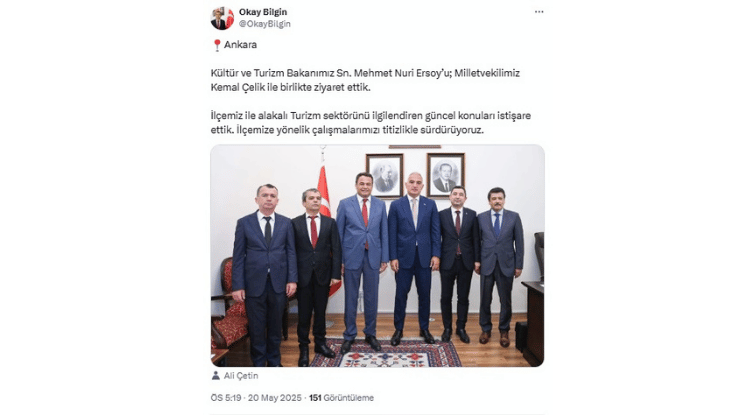
Task: Open the tagged user Ali Çetin
Action: (241, 376)
